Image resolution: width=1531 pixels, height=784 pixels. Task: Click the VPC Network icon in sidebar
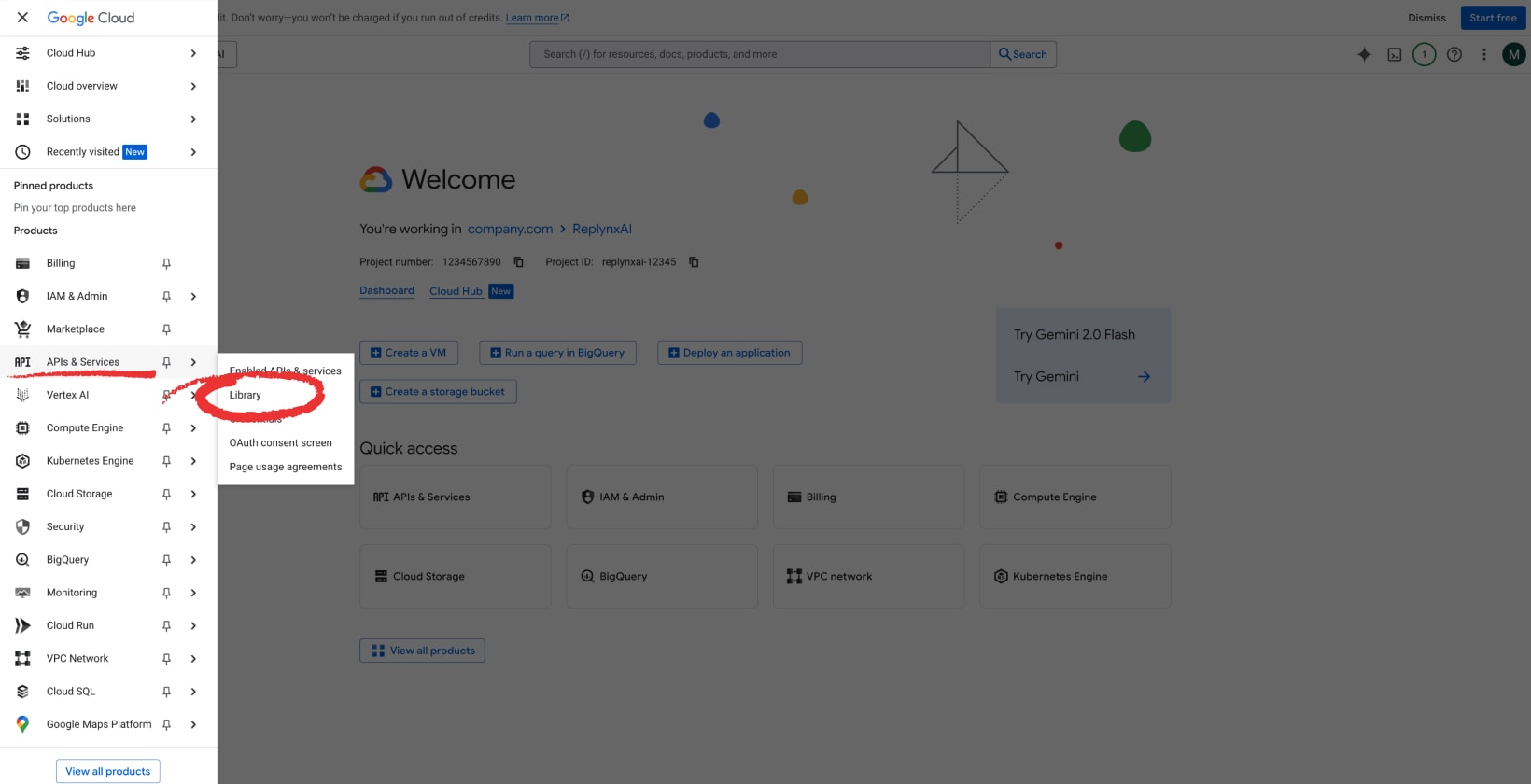pos(22,659)
